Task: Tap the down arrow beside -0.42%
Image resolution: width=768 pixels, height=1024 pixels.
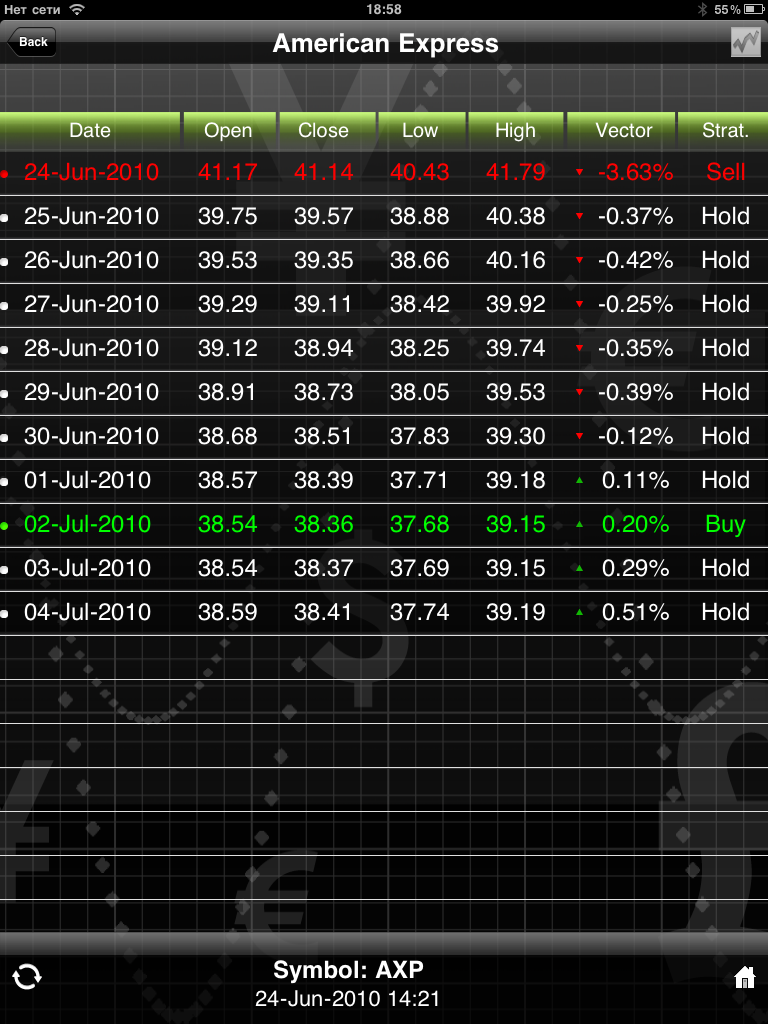Action: (579, 260)
